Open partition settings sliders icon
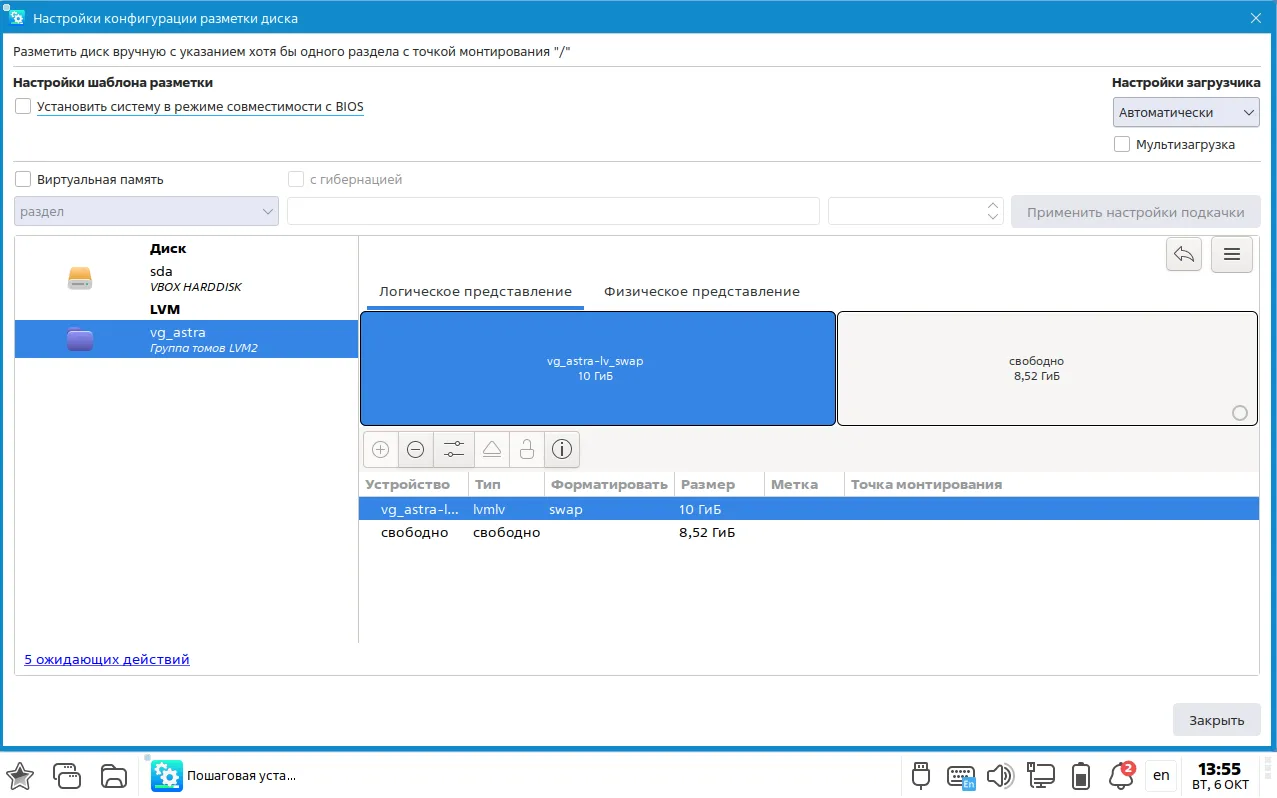1277x798 pixels. coord(453,450)
